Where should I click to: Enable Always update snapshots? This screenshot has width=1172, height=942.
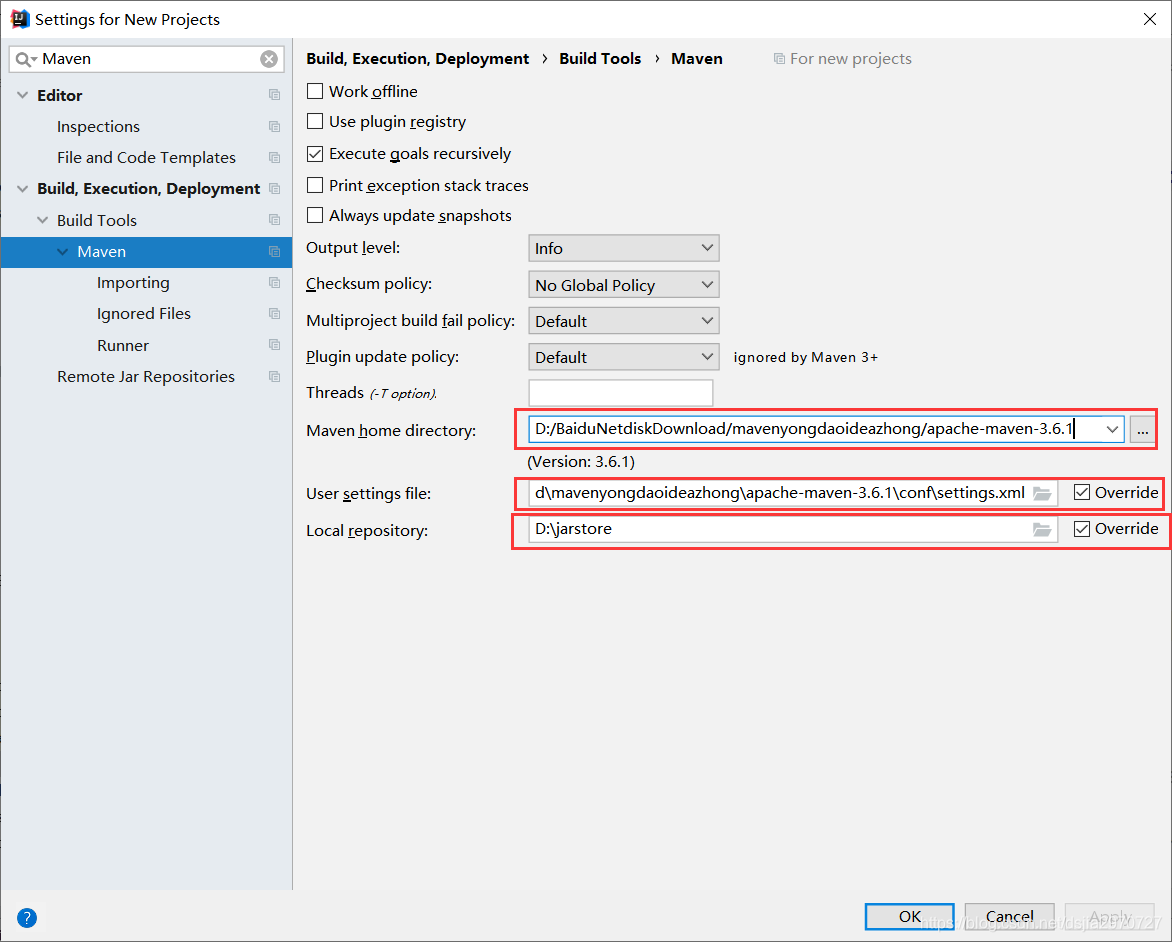[315, 215]
